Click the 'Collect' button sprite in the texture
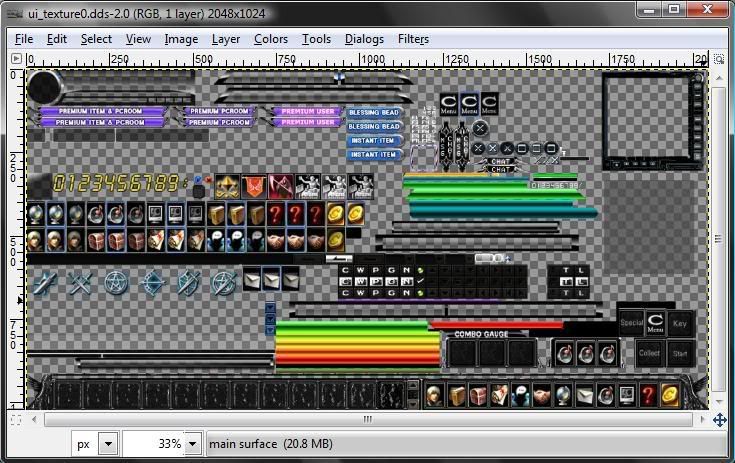735x463 pixels. [x=649, y=353]
